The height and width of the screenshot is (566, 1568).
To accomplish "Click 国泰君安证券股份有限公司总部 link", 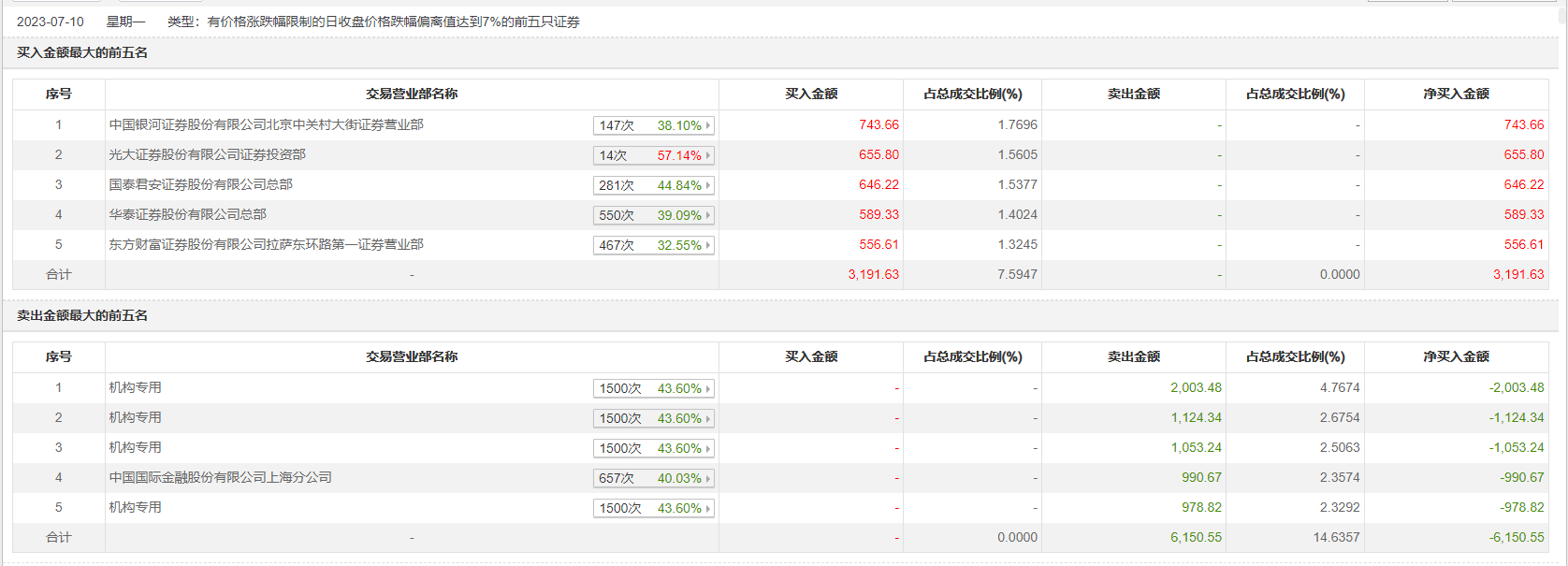I will 200,184.
